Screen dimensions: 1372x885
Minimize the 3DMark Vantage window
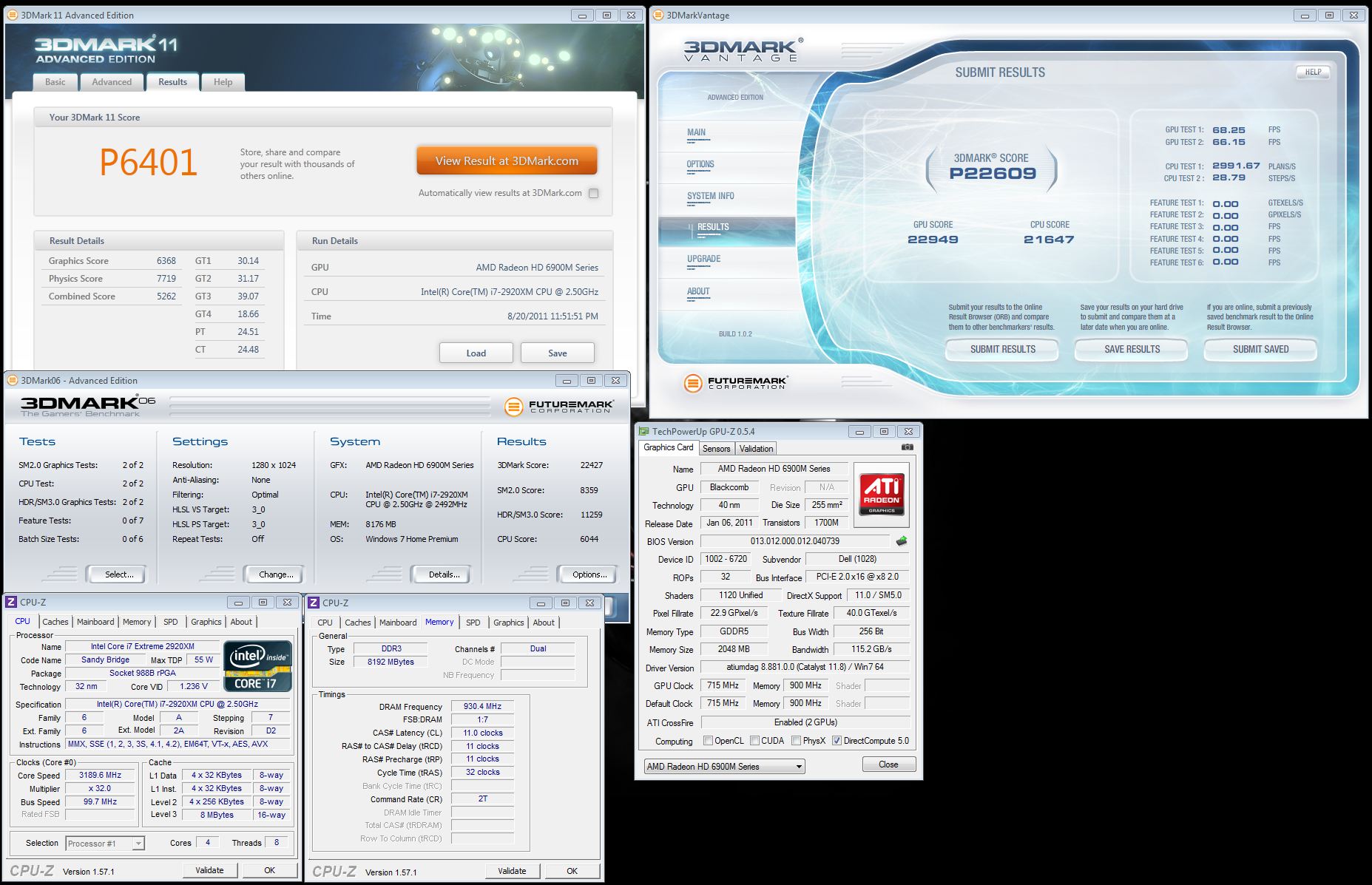tap(1305, 16)
